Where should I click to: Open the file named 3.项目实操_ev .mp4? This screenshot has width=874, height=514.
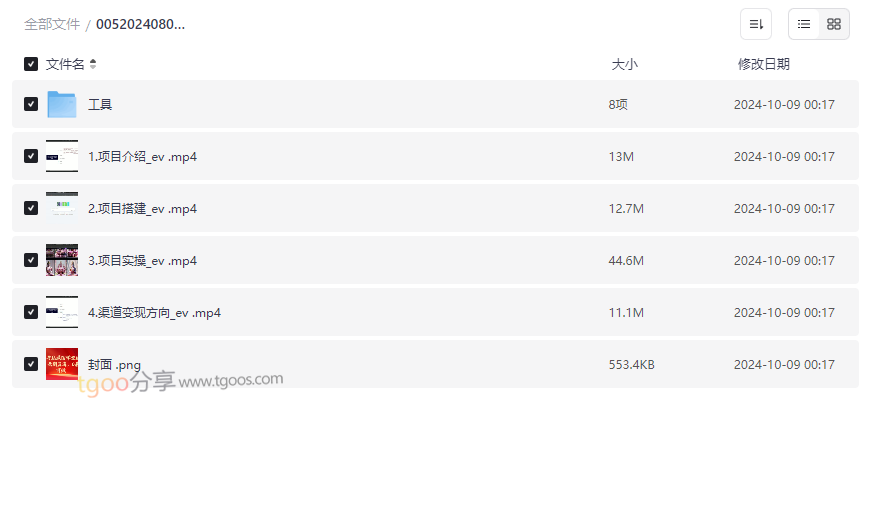(142, 261)
